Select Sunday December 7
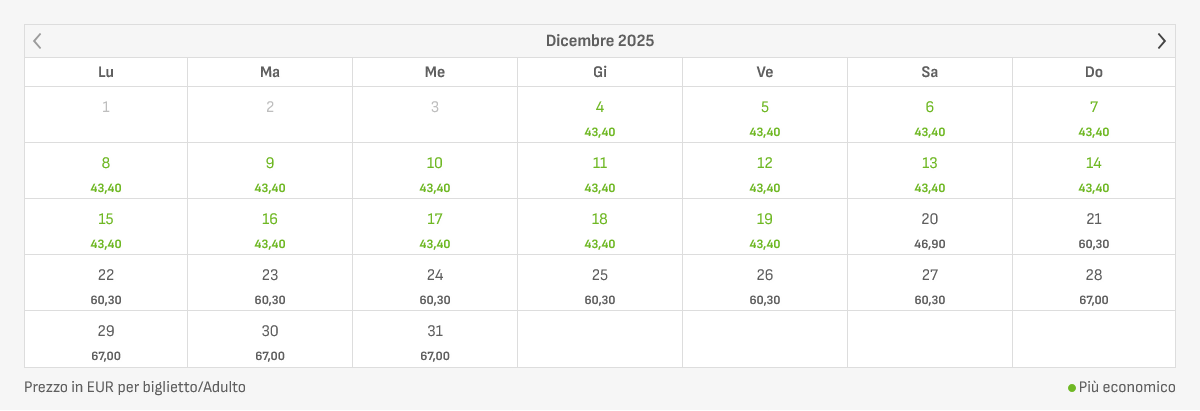Screen dimensions: 1200x411 (1094, 115)
